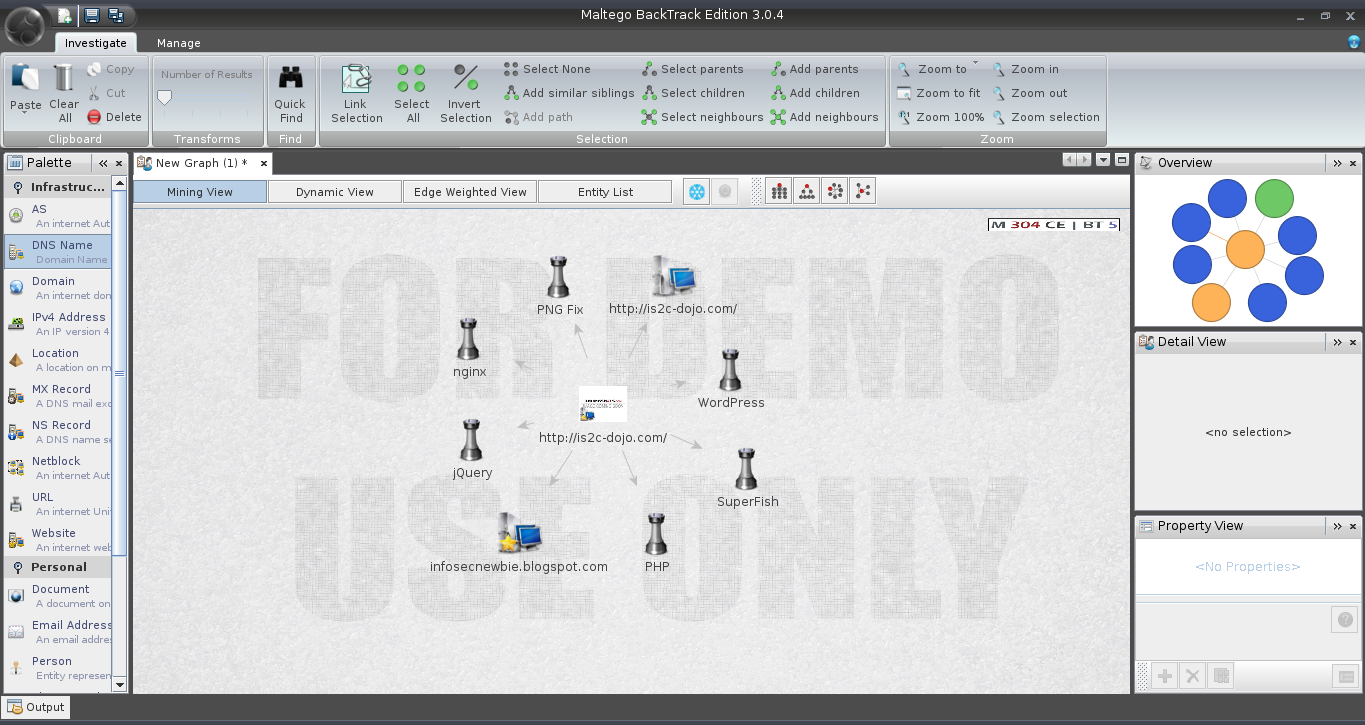
Task: Click Select children
Action: click(x=693, y=93)
